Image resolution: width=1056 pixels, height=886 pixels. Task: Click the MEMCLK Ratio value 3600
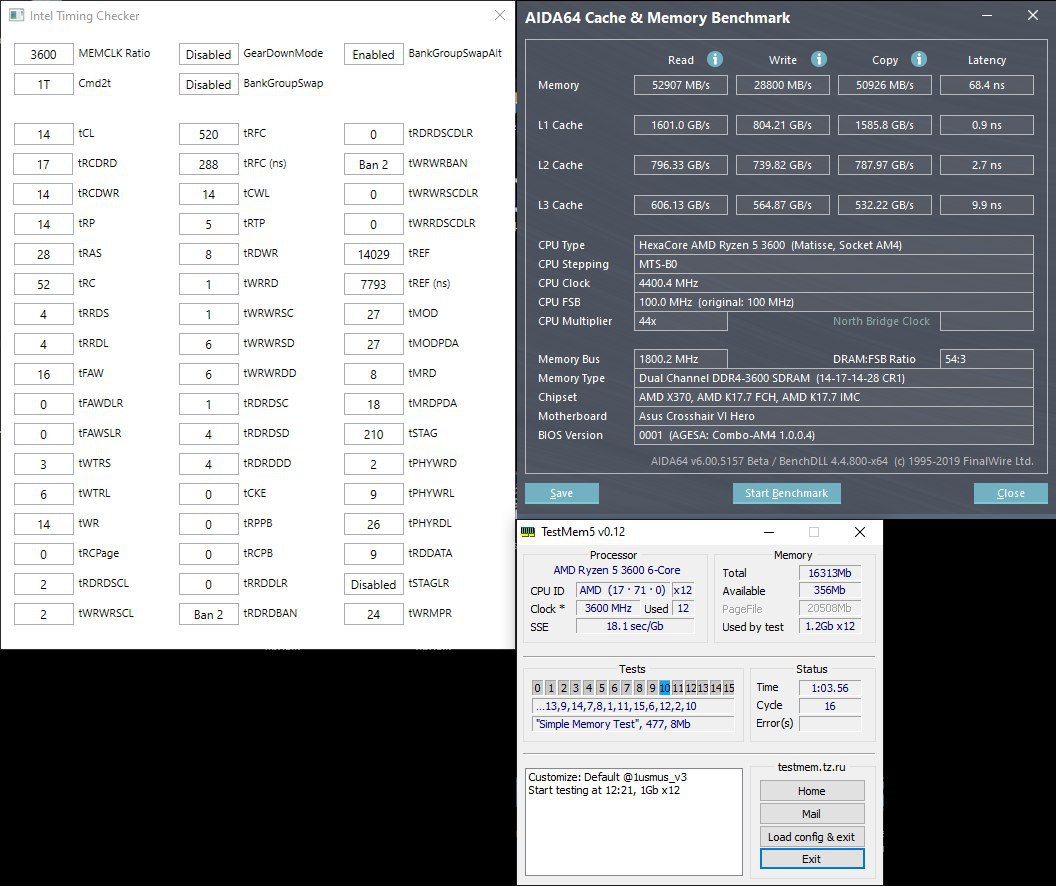[44, 54]
